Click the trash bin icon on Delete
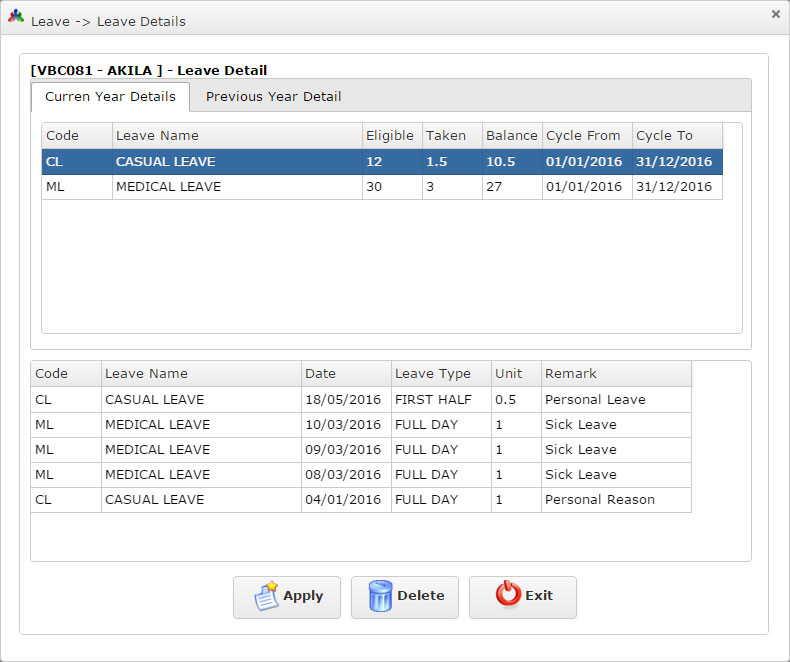The width and height of the screenshot is (790, 662). [x=381, y=596]
